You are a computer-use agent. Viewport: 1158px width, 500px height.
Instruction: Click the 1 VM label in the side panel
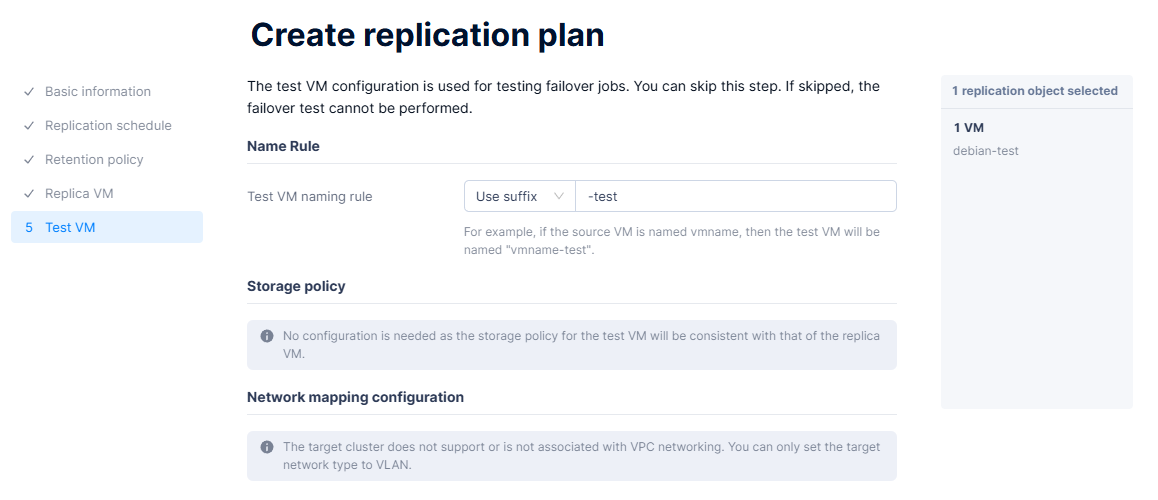click(x=969, y=128)
